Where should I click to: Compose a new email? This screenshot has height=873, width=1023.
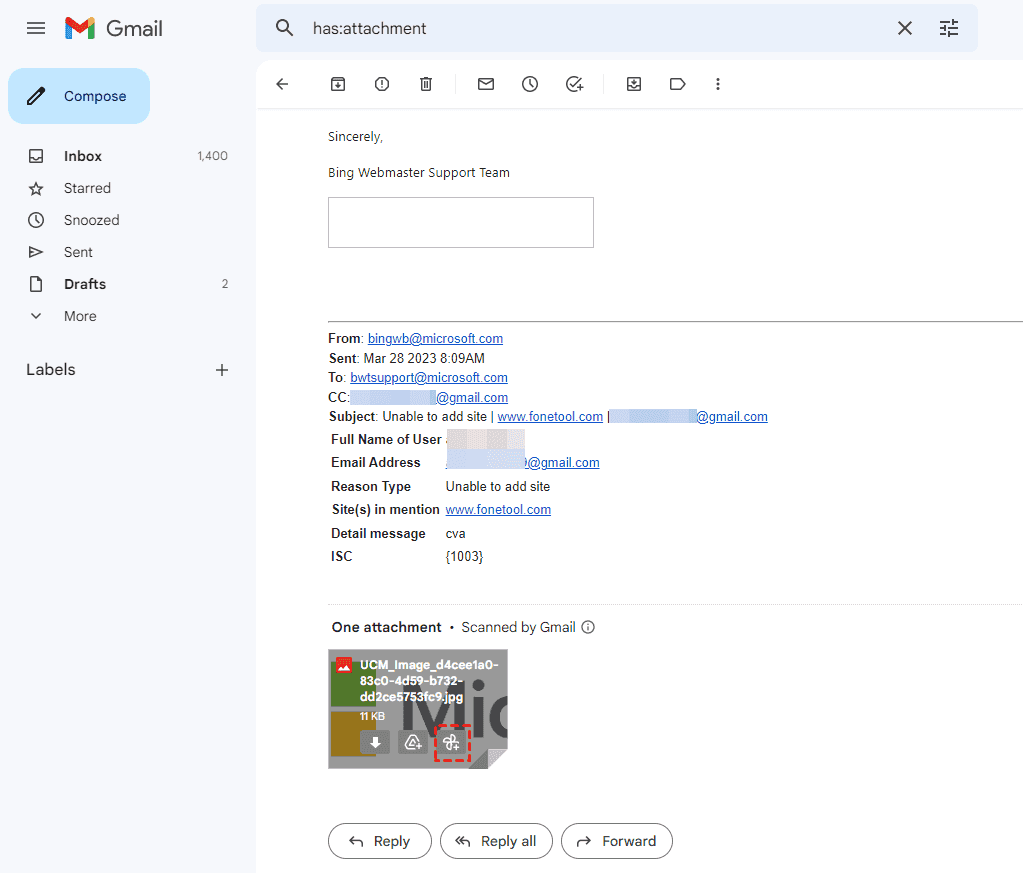click(79, 96)
